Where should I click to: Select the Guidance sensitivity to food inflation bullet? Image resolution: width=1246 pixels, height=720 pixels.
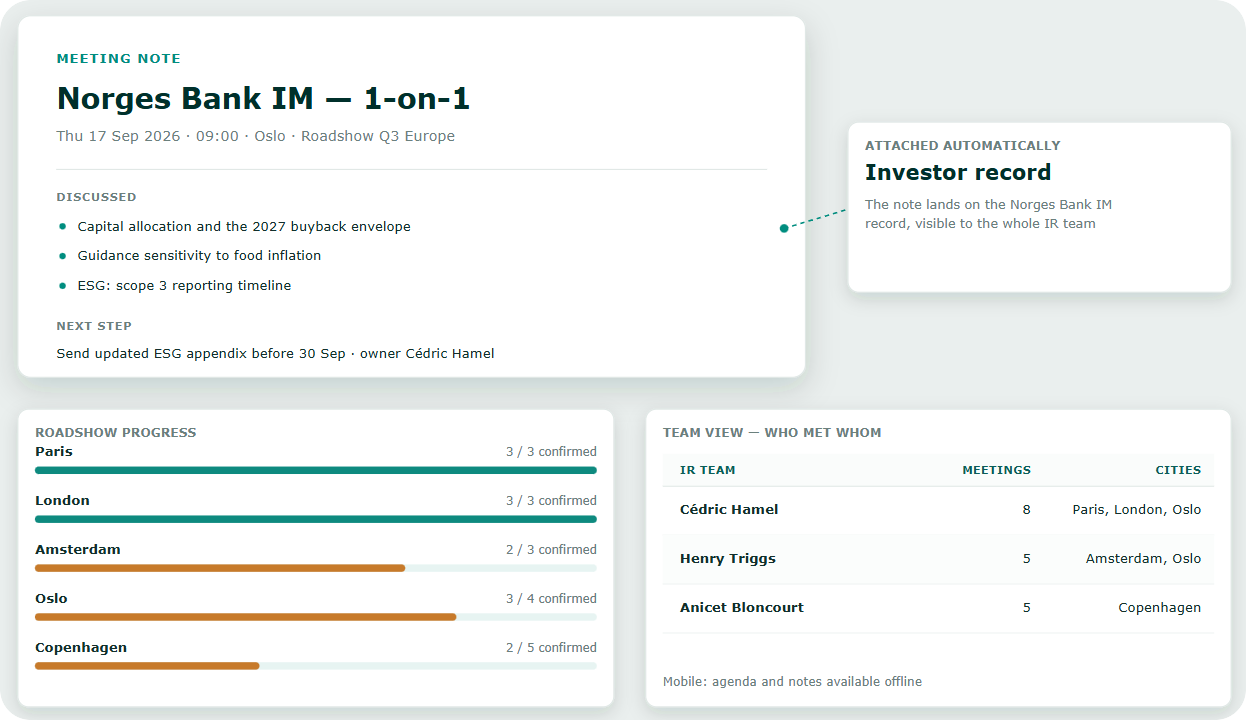(199, 256)
